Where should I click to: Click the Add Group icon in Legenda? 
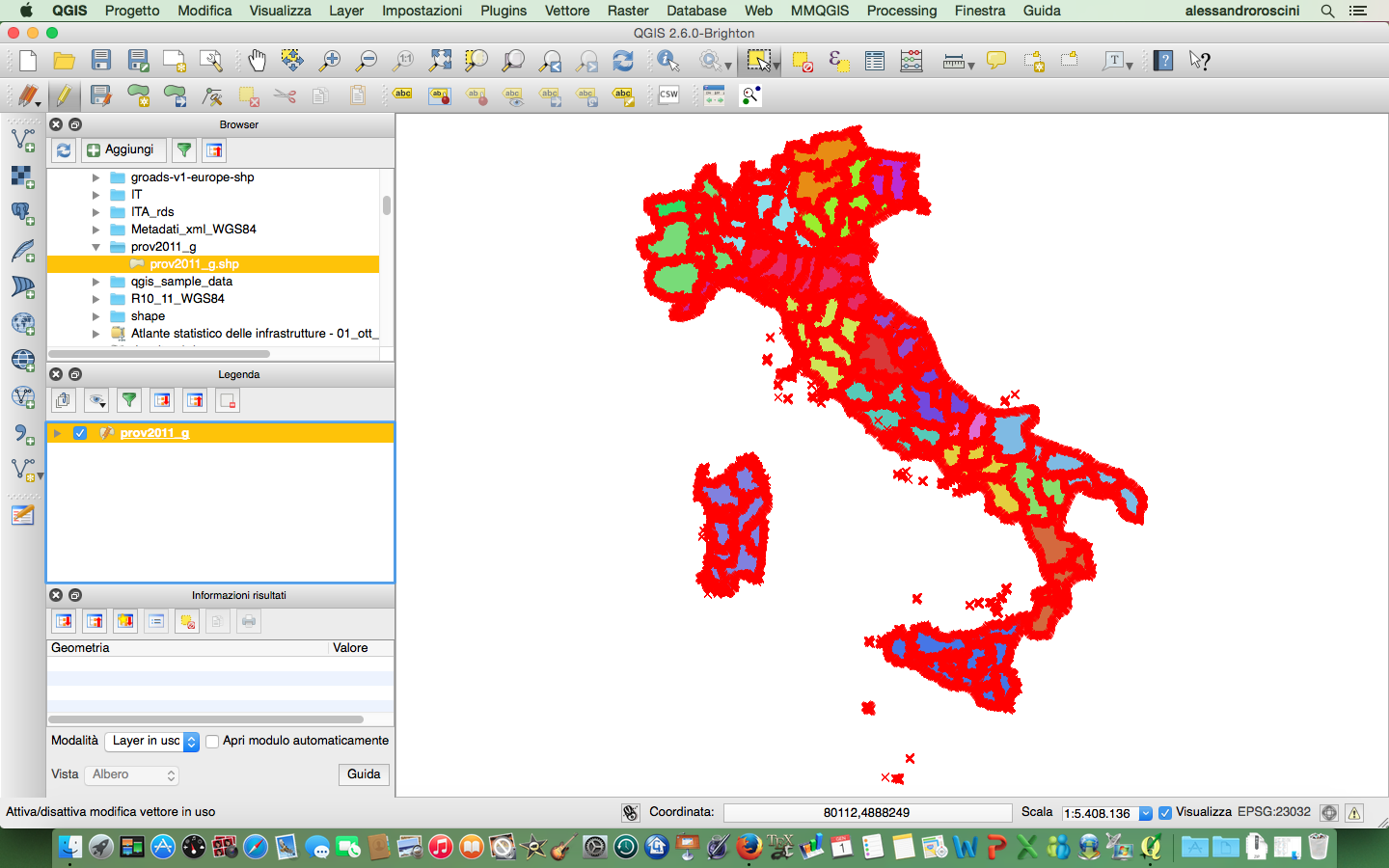tap(64, 400)
